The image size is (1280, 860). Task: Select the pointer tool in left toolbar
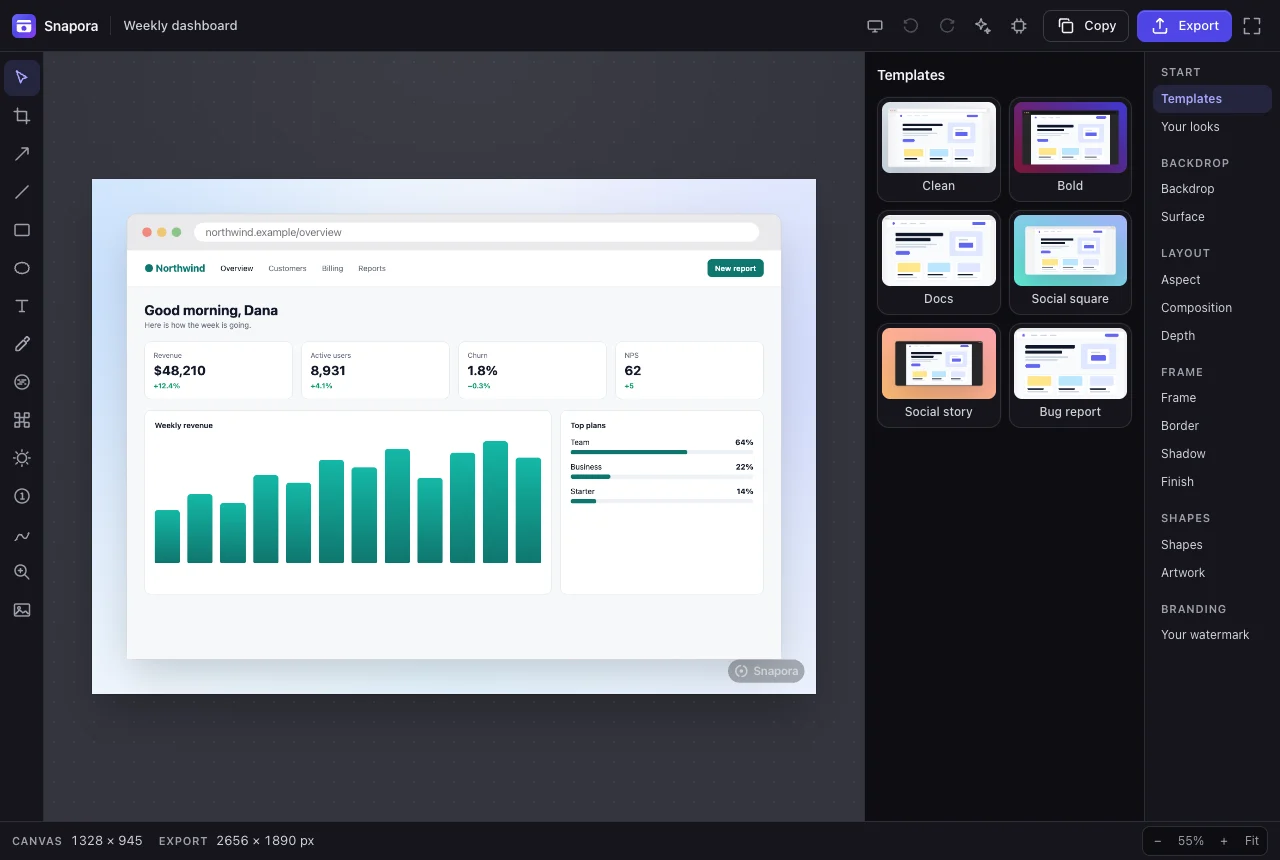pyautogui.click(x=22, y=78)
